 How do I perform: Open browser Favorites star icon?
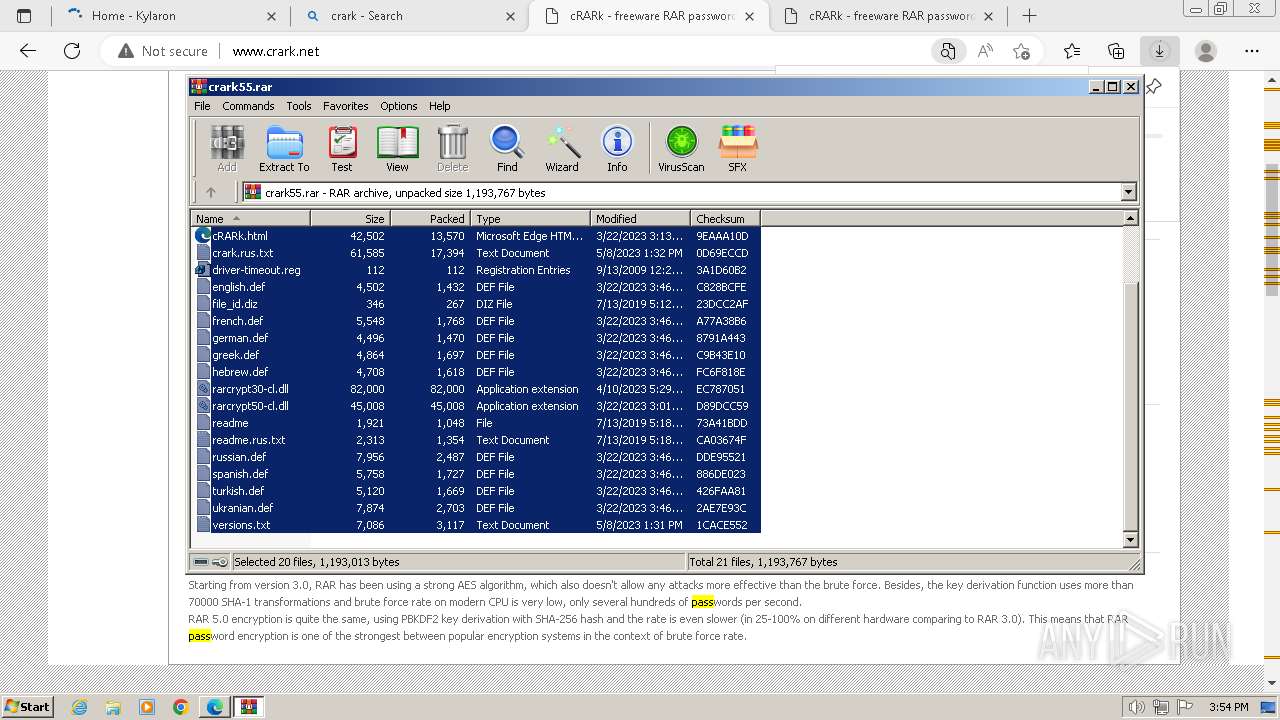point(1072,51)
